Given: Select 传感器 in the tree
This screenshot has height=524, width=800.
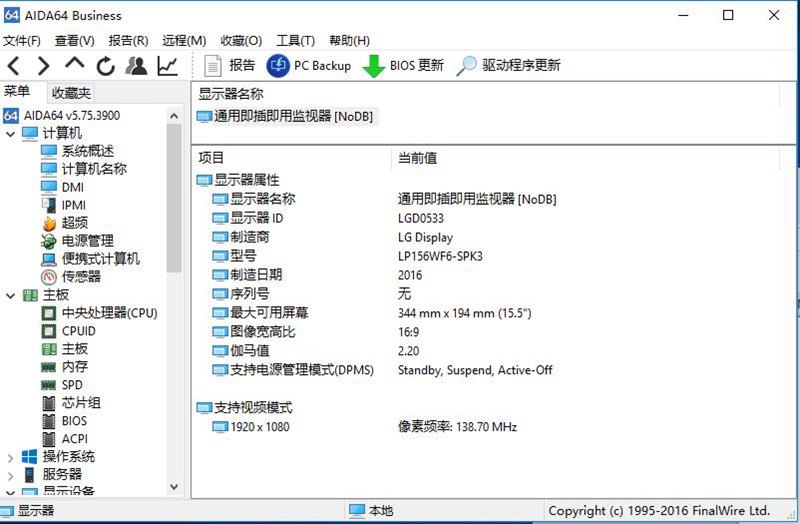Looking at the screenshot, I should pyautogui.click(x=71, y=277).
